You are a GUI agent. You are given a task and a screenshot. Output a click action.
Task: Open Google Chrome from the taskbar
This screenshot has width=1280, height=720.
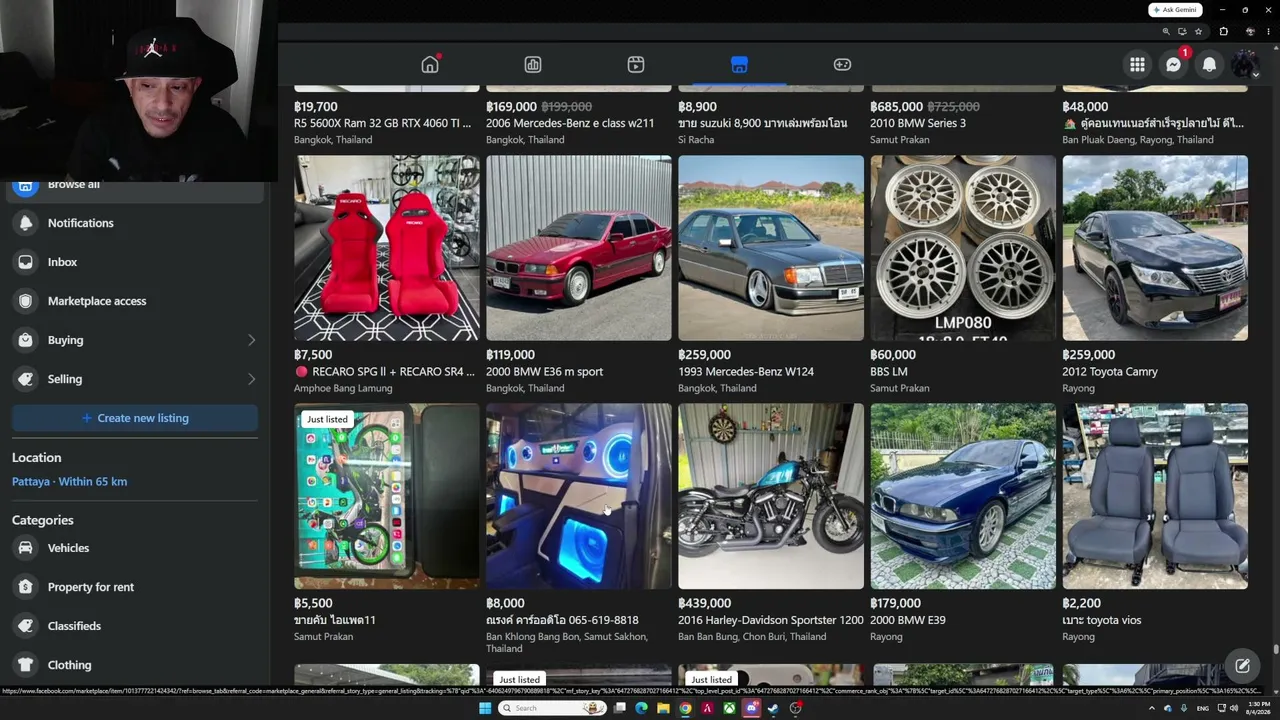685,708
